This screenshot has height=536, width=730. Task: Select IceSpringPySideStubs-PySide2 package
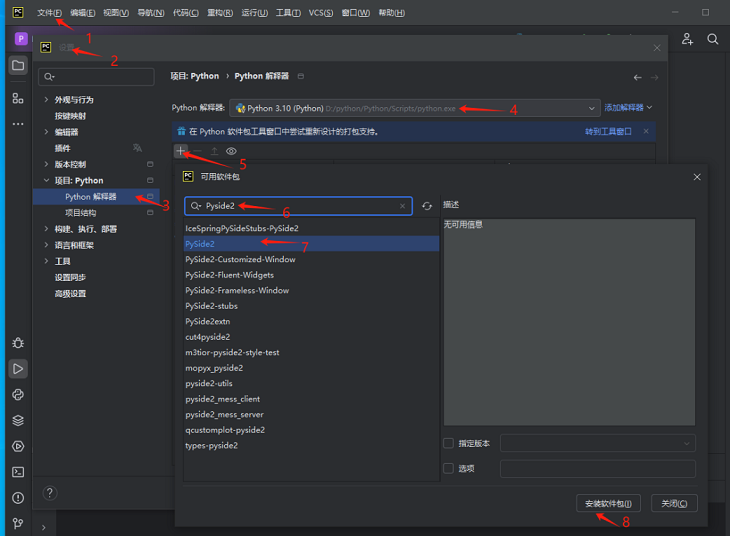(x=311, y=228)
